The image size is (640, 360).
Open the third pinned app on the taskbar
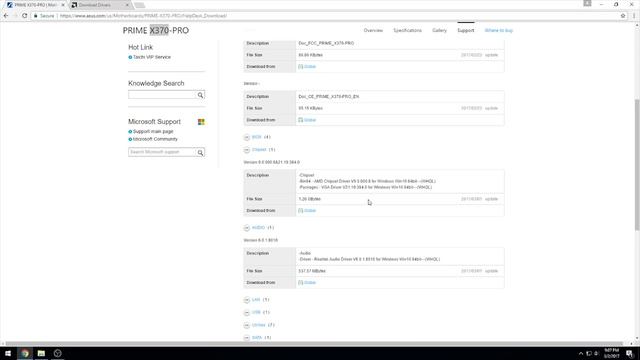58,353
